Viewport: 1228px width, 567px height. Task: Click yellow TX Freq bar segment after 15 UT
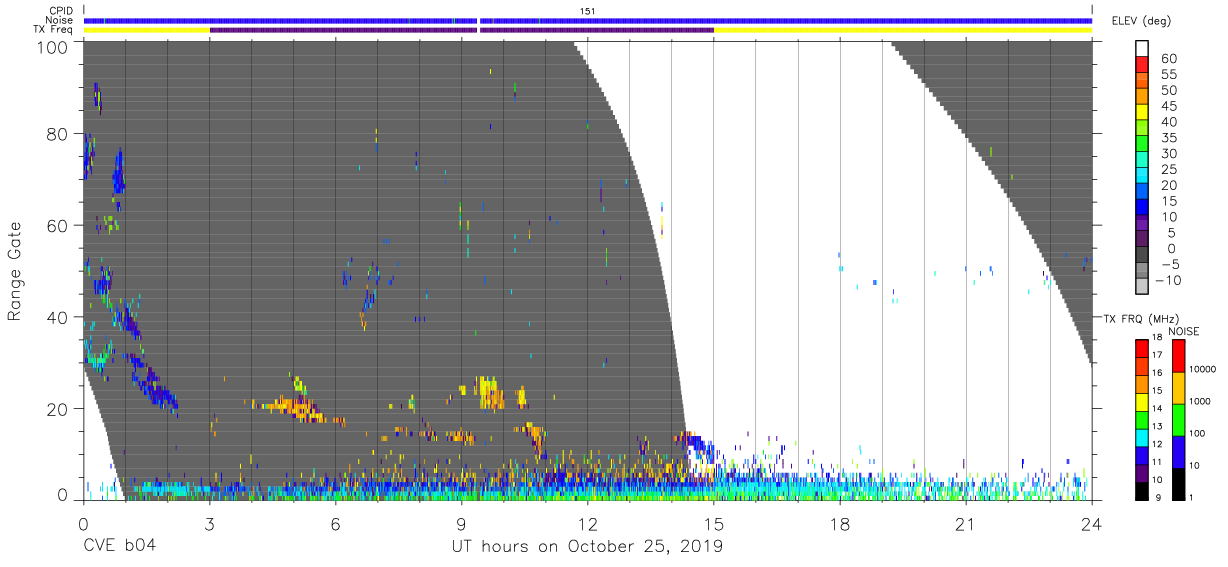(x=903, y=30)
